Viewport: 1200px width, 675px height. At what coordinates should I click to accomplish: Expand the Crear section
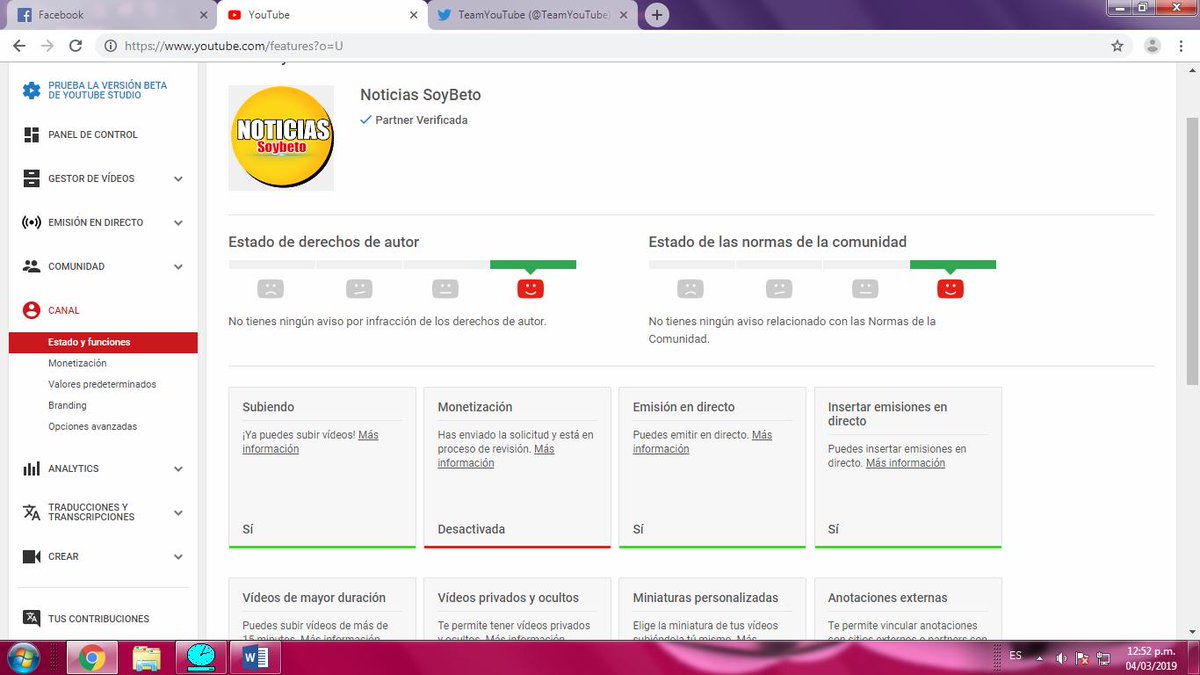click(x=178, y=557)
